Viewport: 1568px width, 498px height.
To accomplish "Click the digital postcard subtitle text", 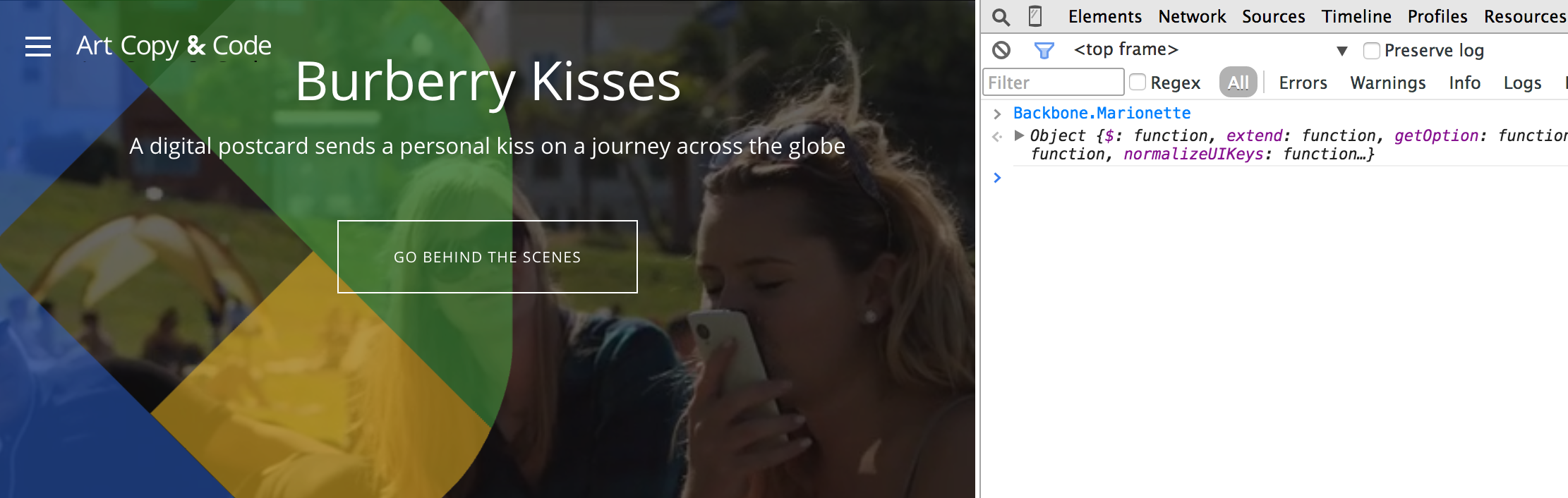I will (487, 146).
